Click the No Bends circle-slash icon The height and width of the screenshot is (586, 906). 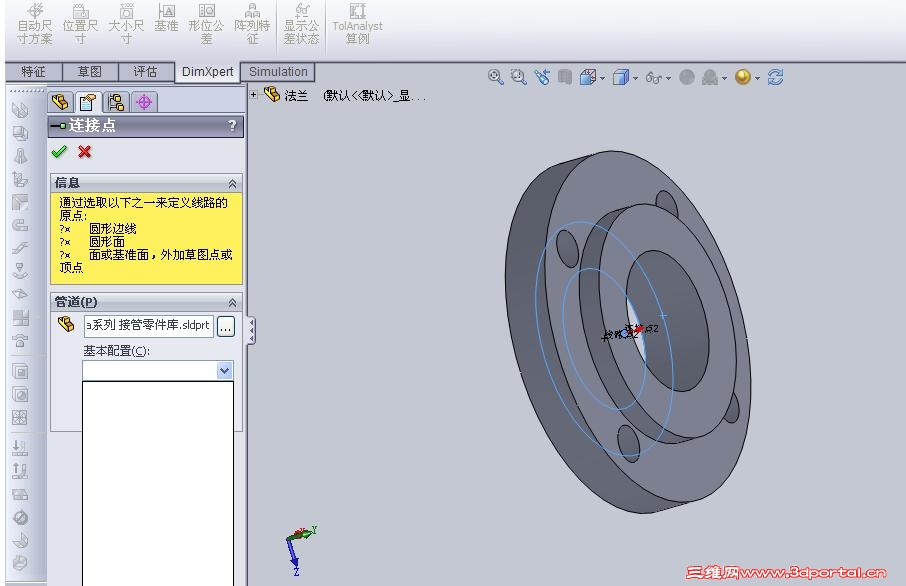pyautogui.click(x=20, y=517)
